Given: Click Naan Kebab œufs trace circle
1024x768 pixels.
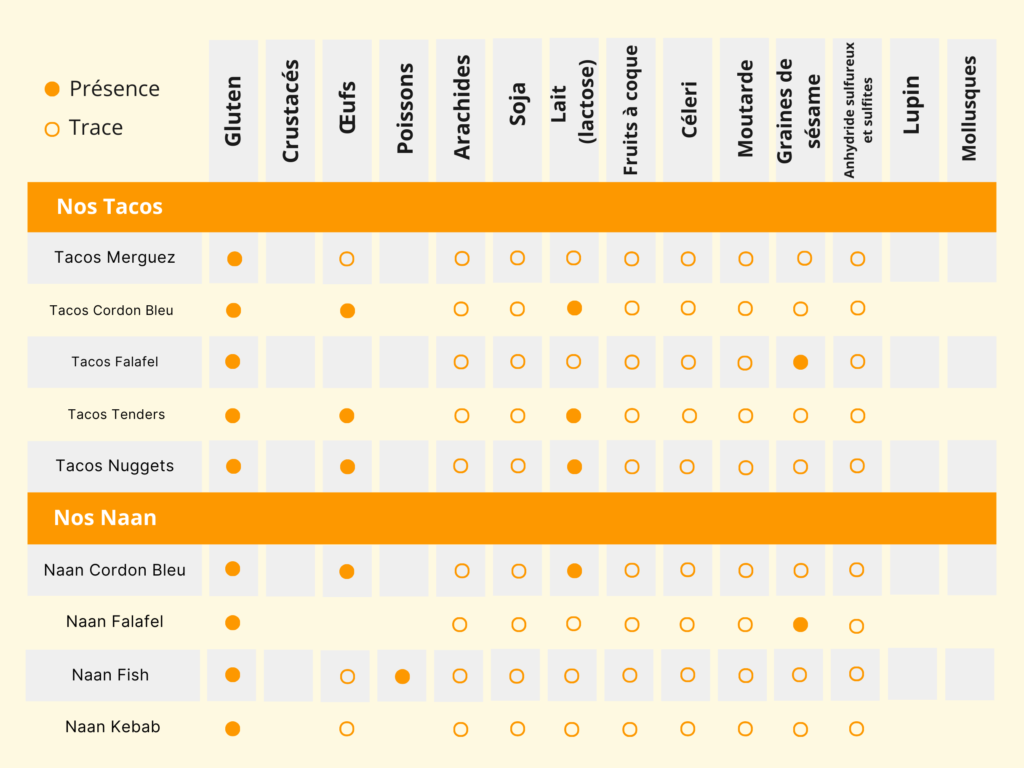Looking at the screenshot, I should (347, 729).
